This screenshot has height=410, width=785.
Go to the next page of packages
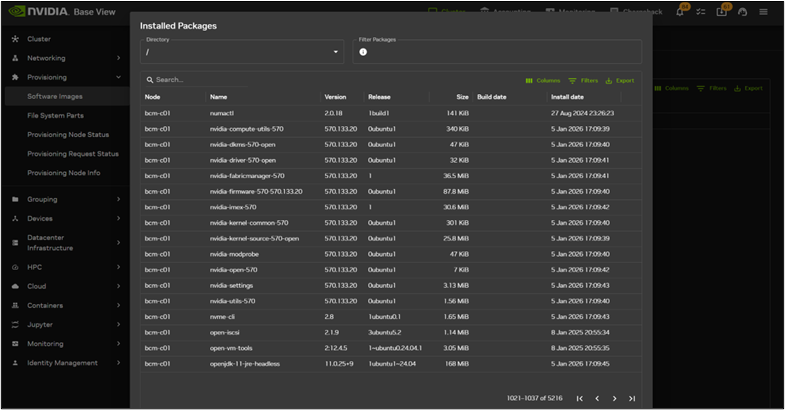(x=614, y=398)
